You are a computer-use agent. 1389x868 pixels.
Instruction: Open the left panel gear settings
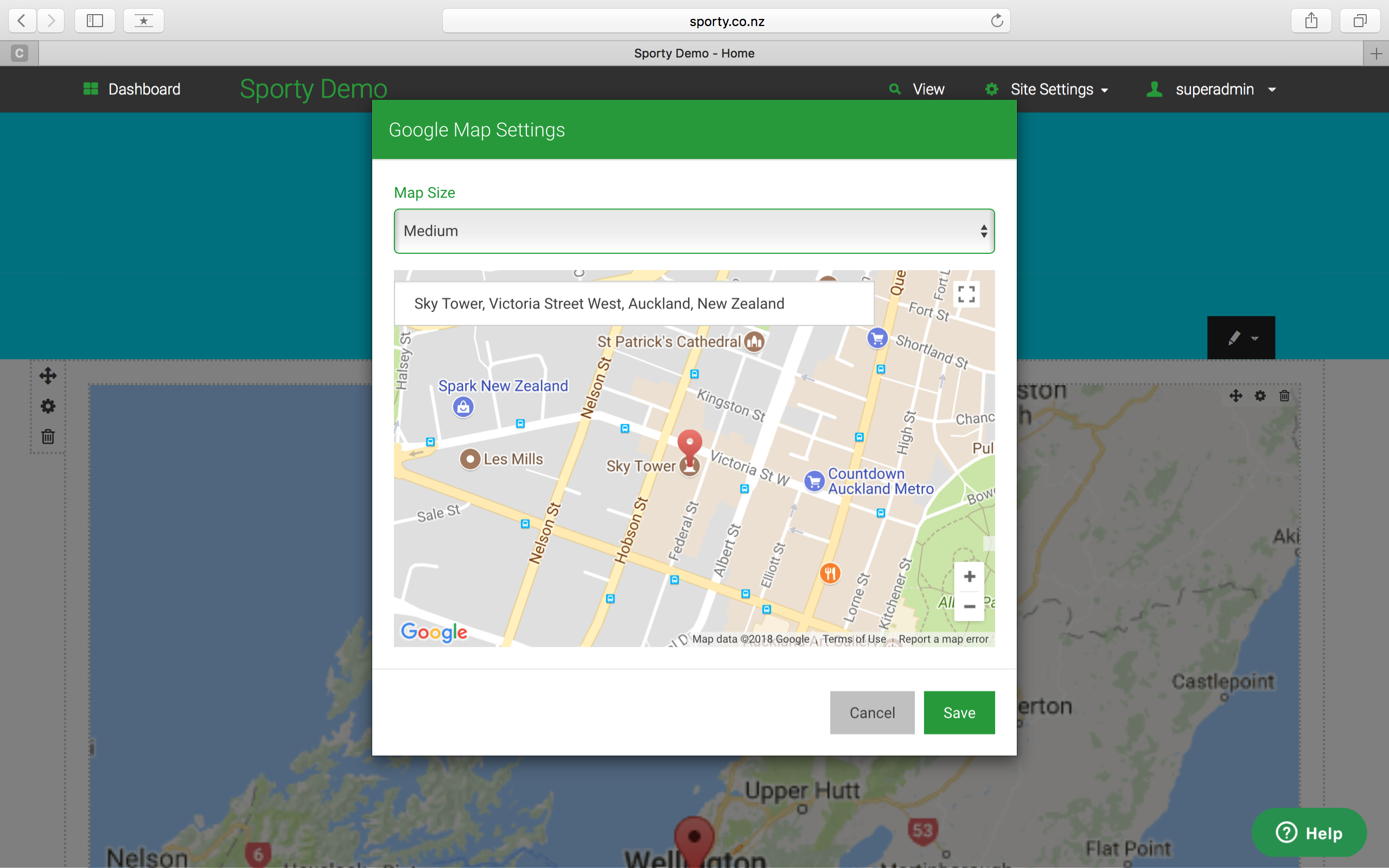[x=48, y=406]
